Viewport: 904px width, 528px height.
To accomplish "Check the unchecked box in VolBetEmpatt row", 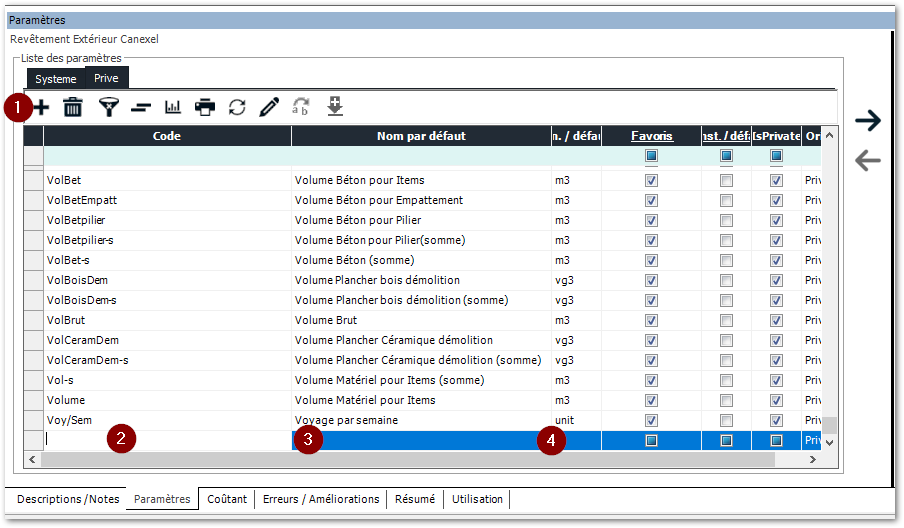I will (x=726, y=200).
